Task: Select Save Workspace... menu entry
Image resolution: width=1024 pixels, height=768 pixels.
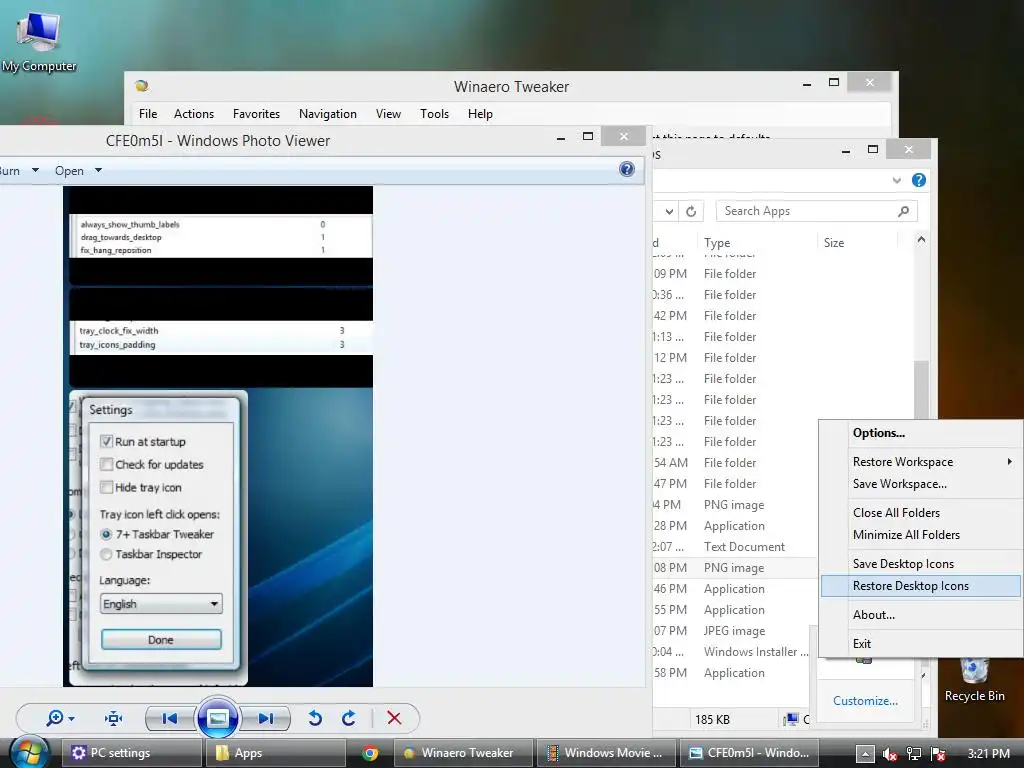Action: click(921, 484)
